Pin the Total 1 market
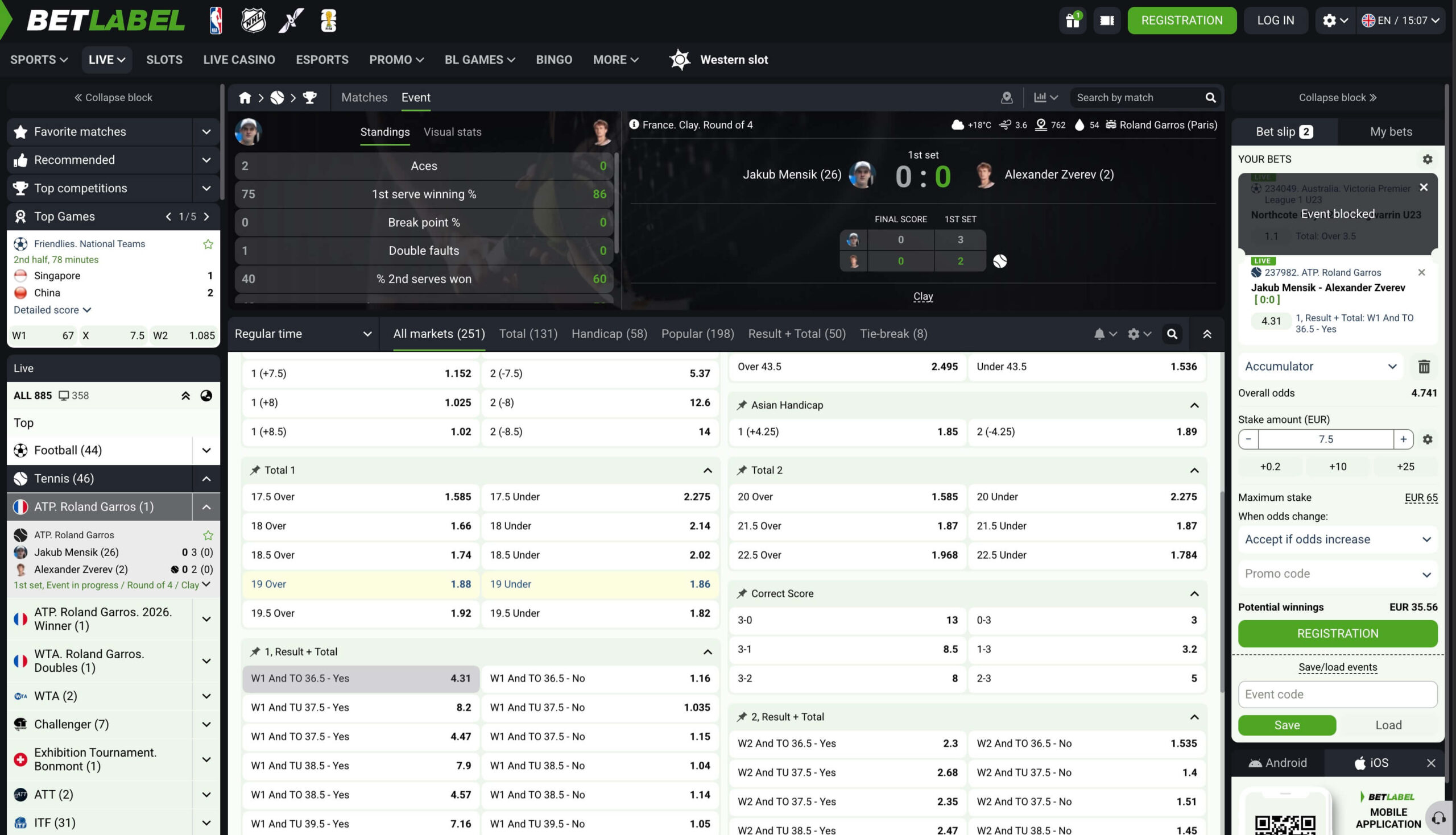 [255, 470]
